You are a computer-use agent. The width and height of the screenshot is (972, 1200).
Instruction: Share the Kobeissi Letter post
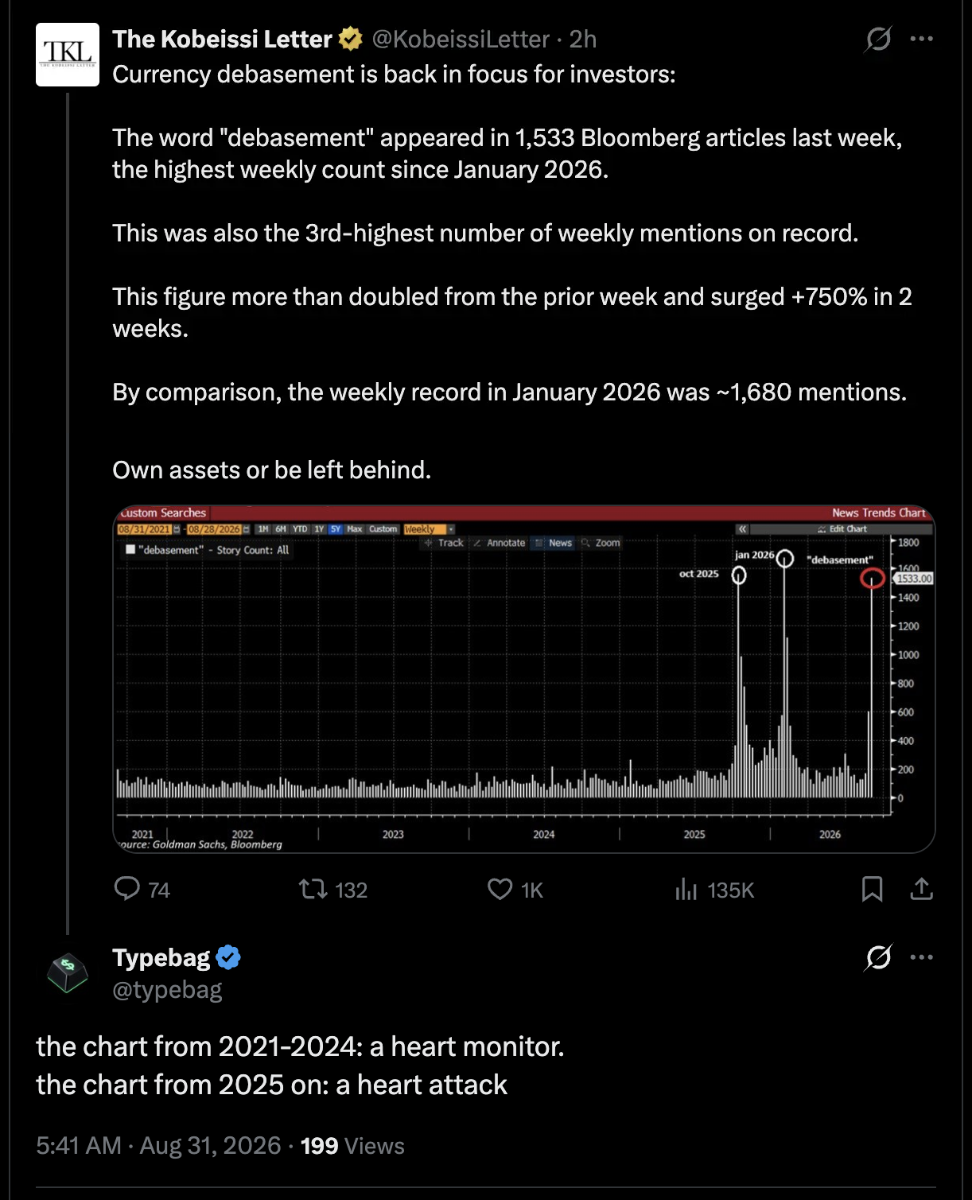pyautogui.click(x=922, y=888)
